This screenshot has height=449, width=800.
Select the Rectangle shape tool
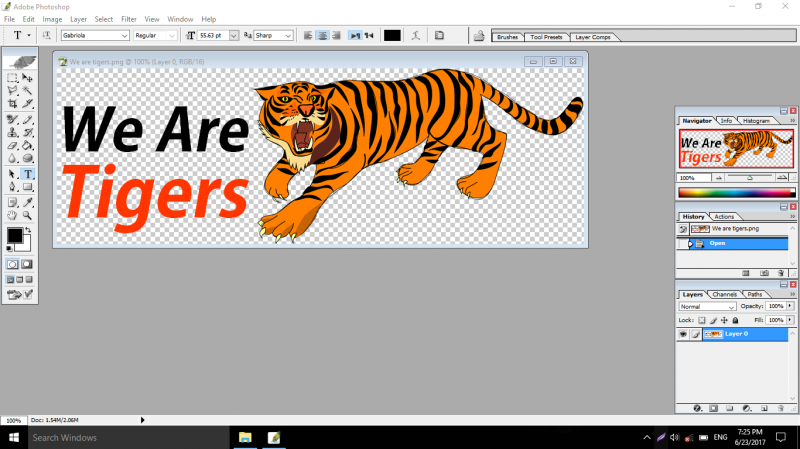[28, 187]
